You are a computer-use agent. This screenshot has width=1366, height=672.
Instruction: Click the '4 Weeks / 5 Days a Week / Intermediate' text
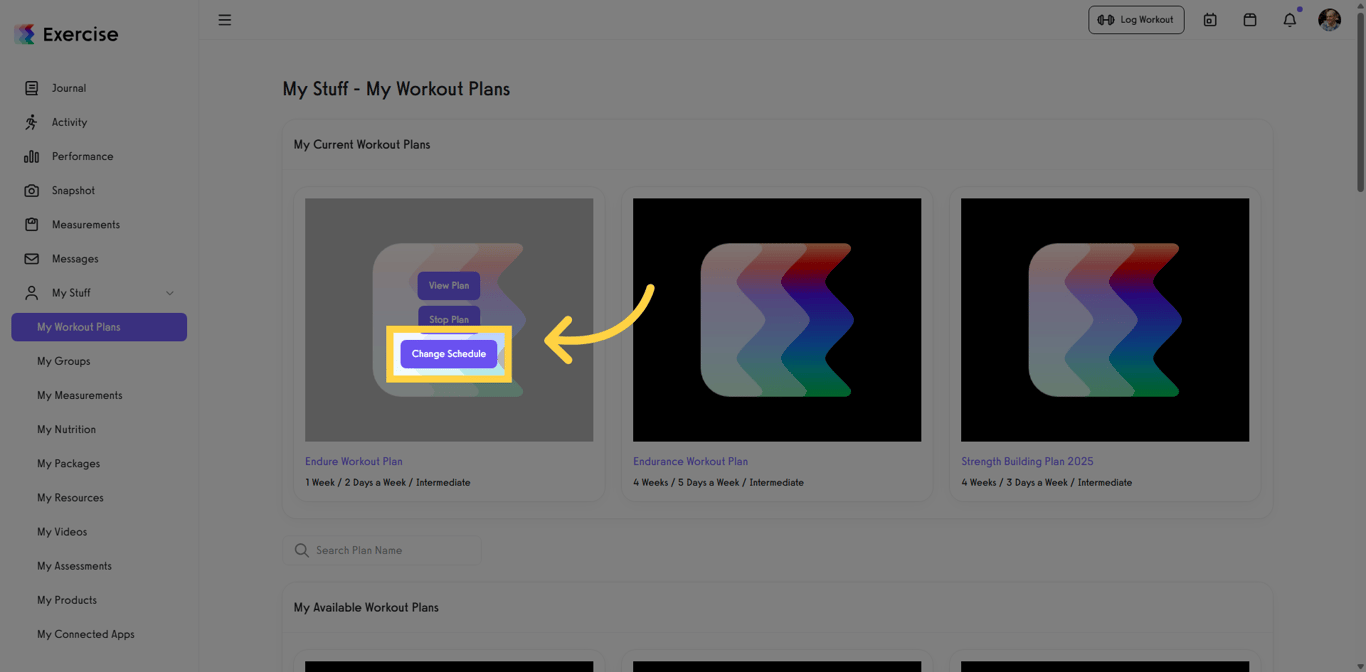click(x=718, y=482)
